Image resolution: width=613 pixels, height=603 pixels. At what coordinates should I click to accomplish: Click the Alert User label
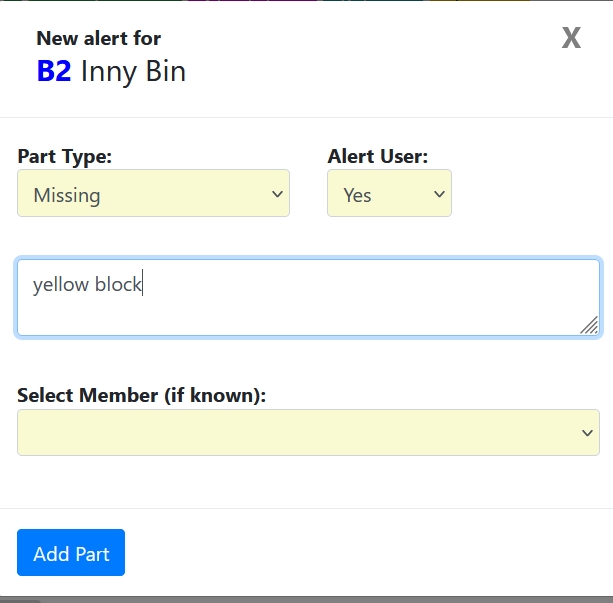pyautogui.click(x=378, y=156)
